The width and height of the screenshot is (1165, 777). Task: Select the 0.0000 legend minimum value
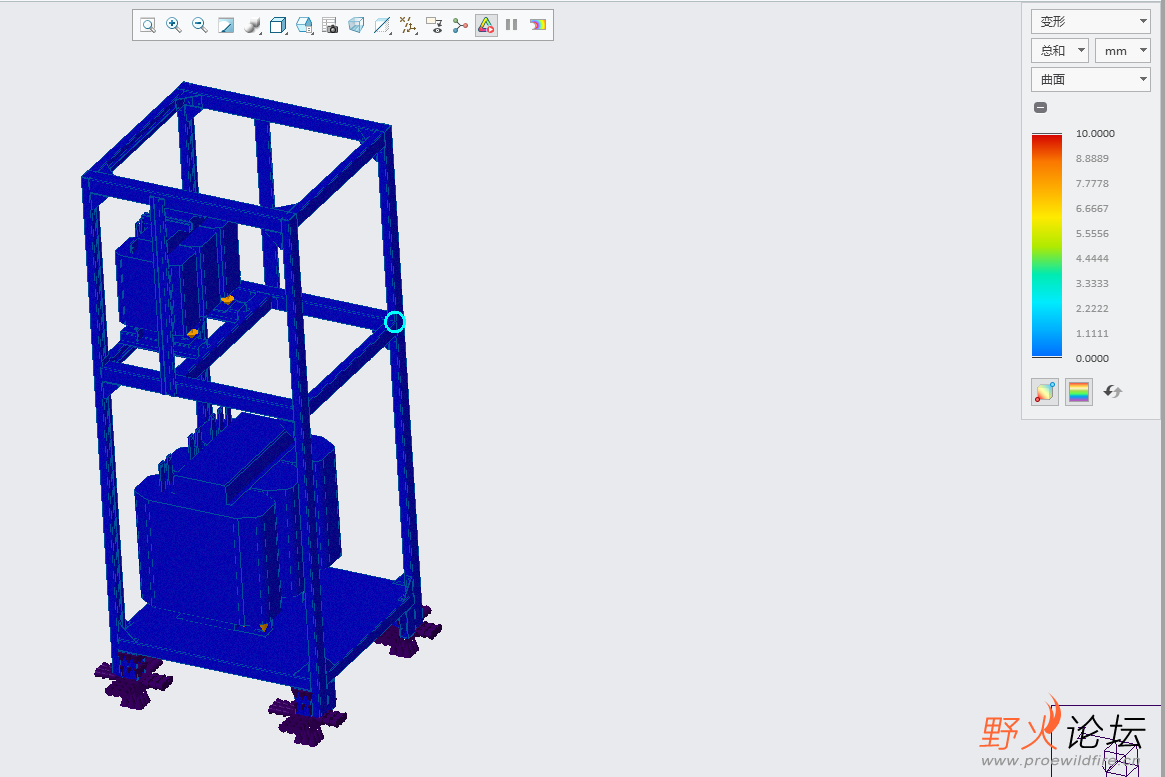(1092, 358)
